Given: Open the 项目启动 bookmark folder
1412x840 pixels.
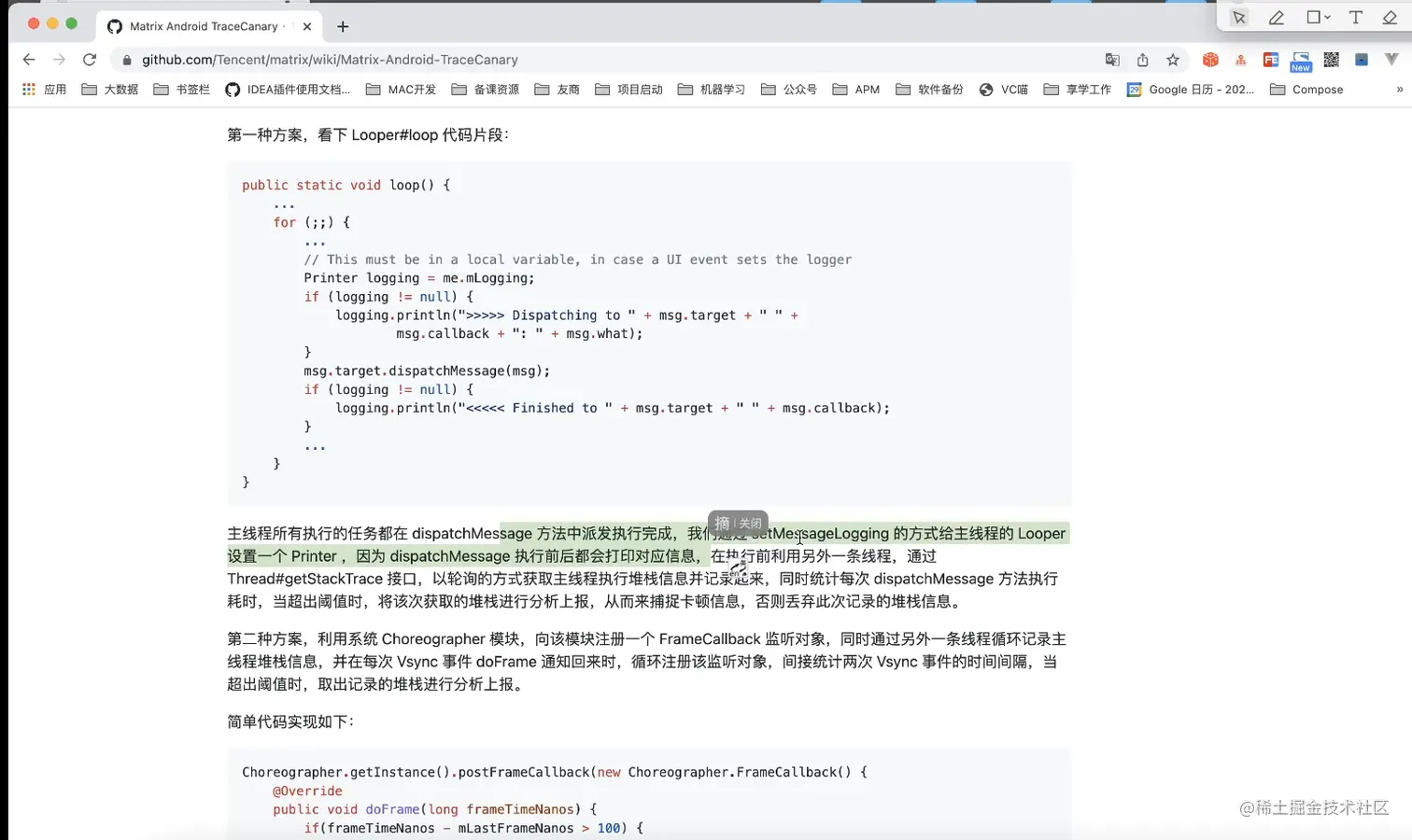Looking at the screenshot, I should coord(628,90).
